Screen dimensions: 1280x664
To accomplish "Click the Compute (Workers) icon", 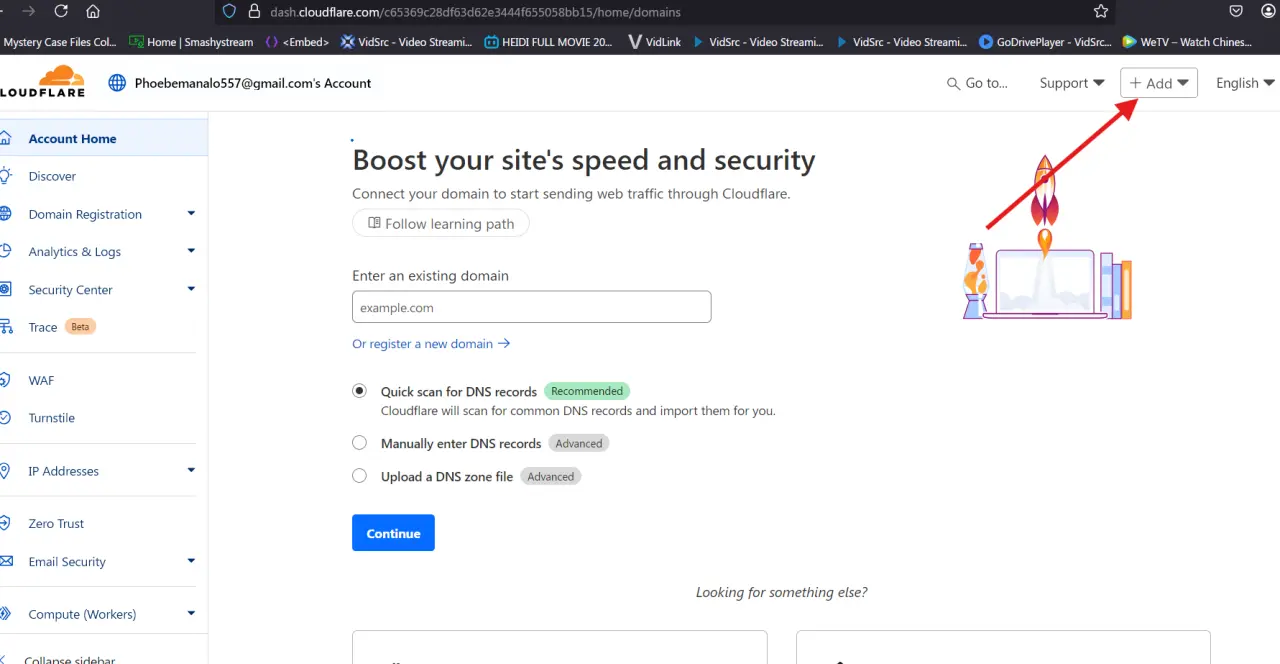I will coord(5,614).
